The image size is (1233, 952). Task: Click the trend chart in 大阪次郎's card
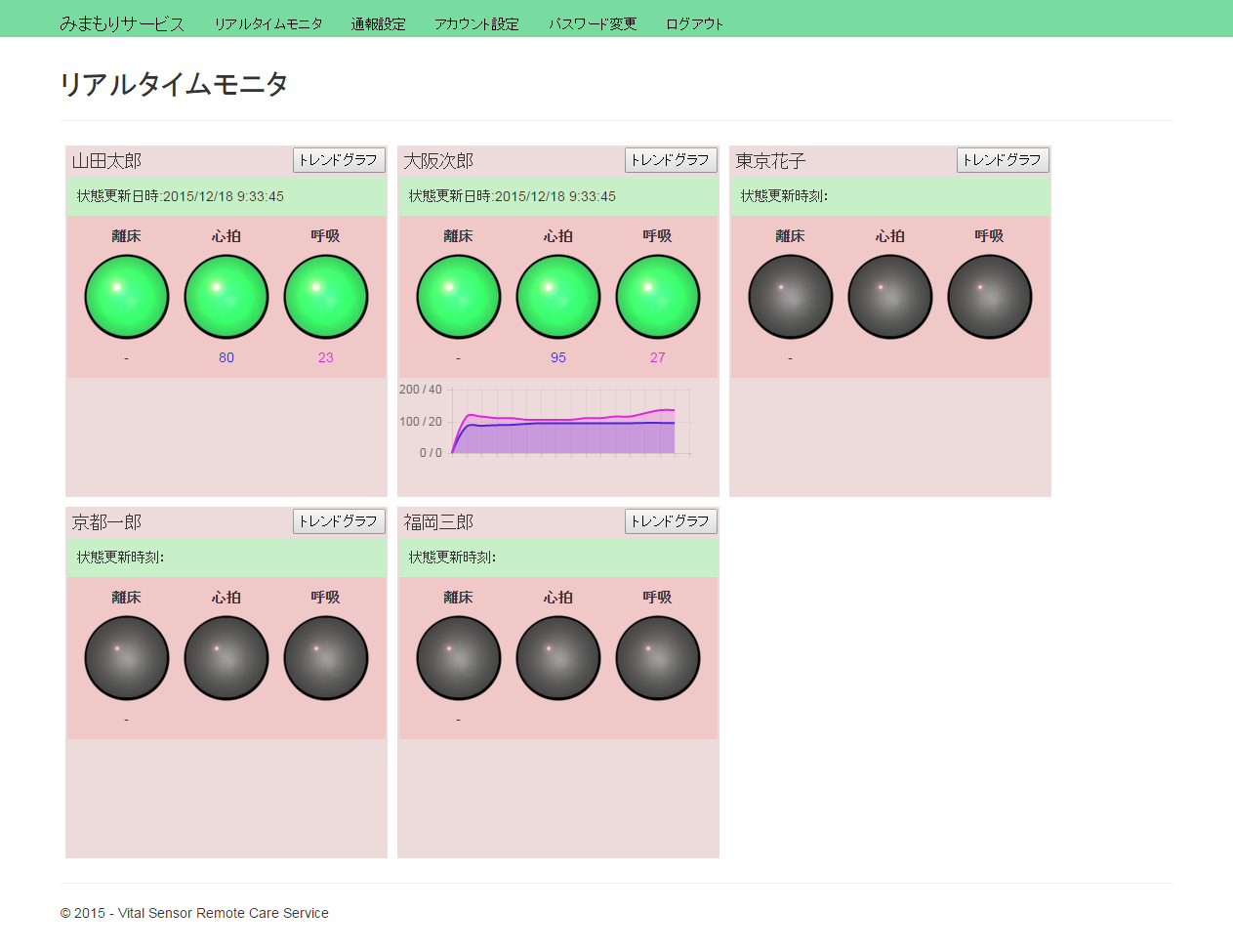pos(546,421)
